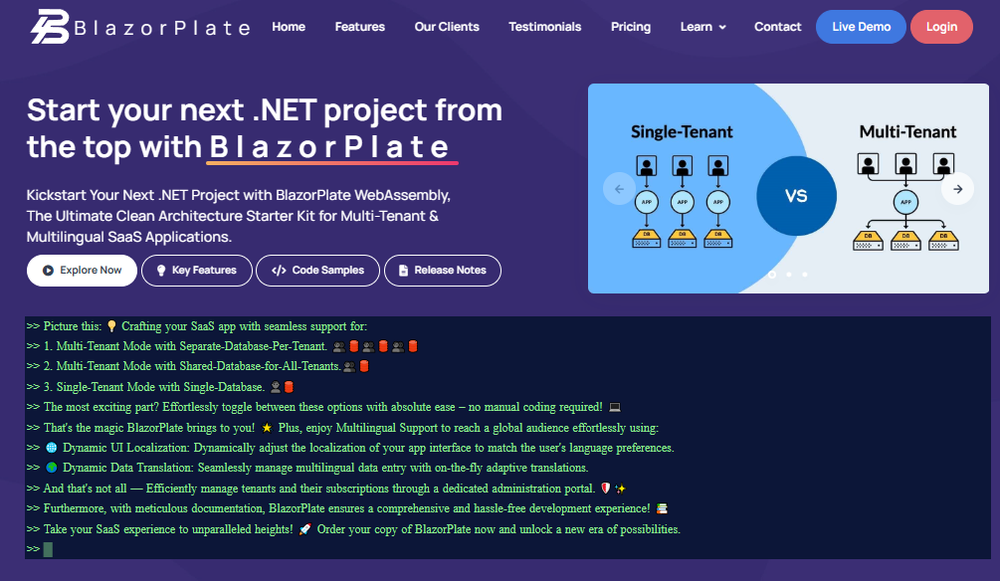Open the Pricing menu item
Screen dimensions: 1000x581
pos(631,27)
